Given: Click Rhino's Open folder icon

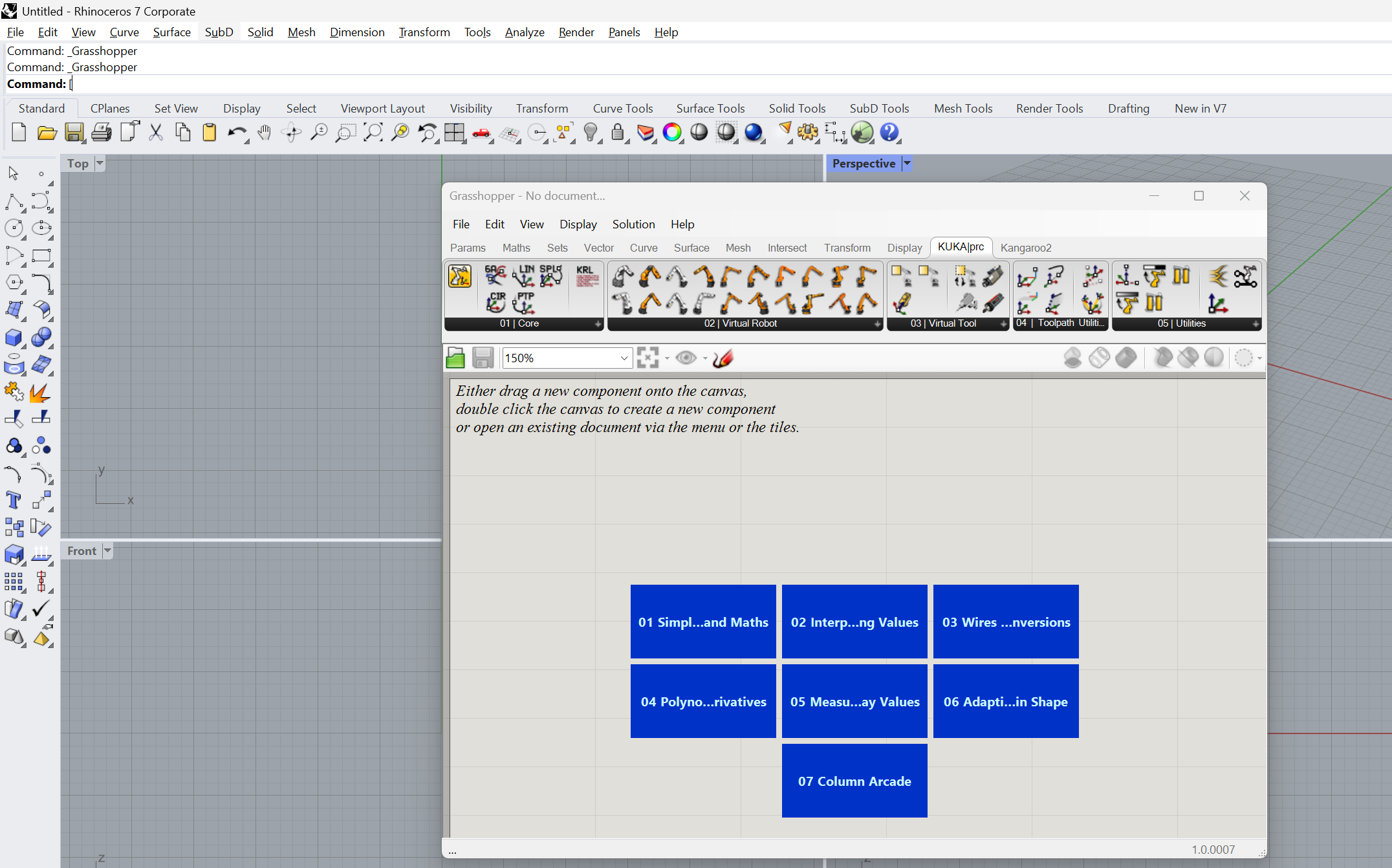Looking at the screenshot, I should [47, 133].
